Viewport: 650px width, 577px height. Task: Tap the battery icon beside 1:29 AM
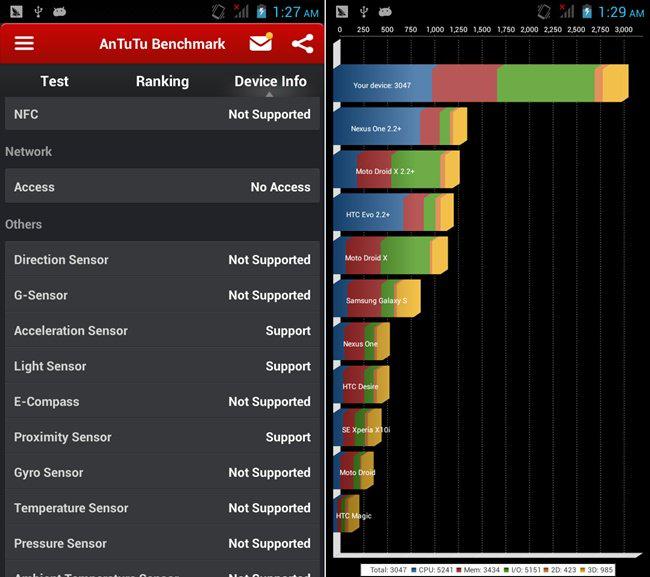click(587, 12)
